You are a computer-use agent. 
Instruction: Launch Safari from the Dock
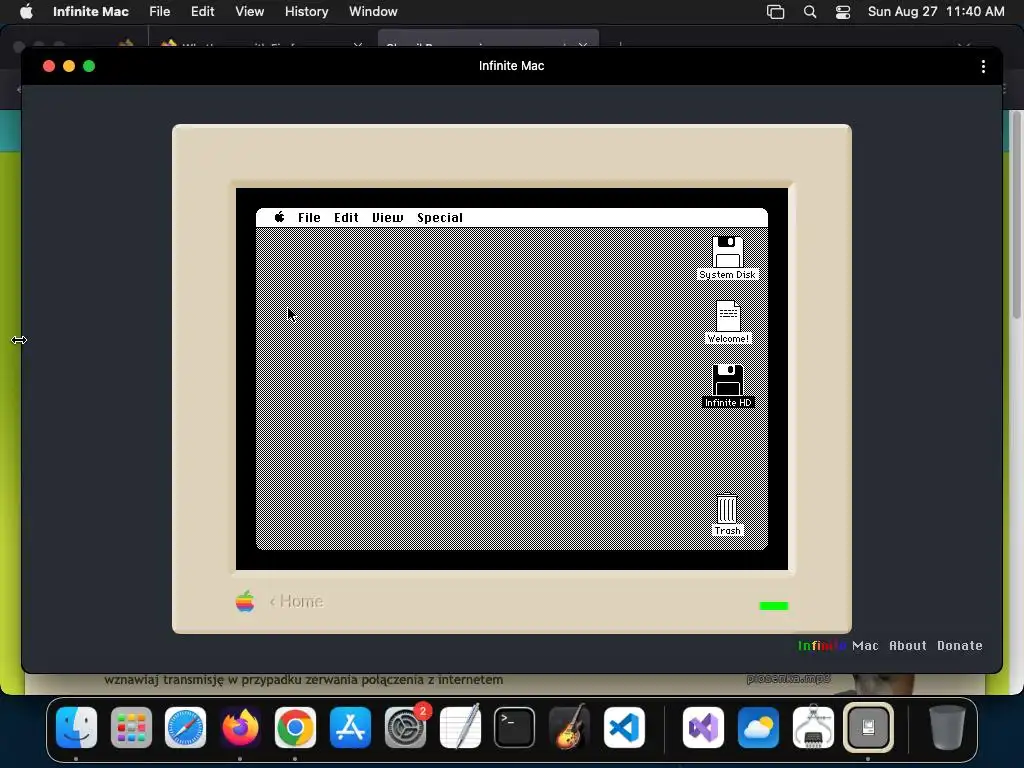185,727
